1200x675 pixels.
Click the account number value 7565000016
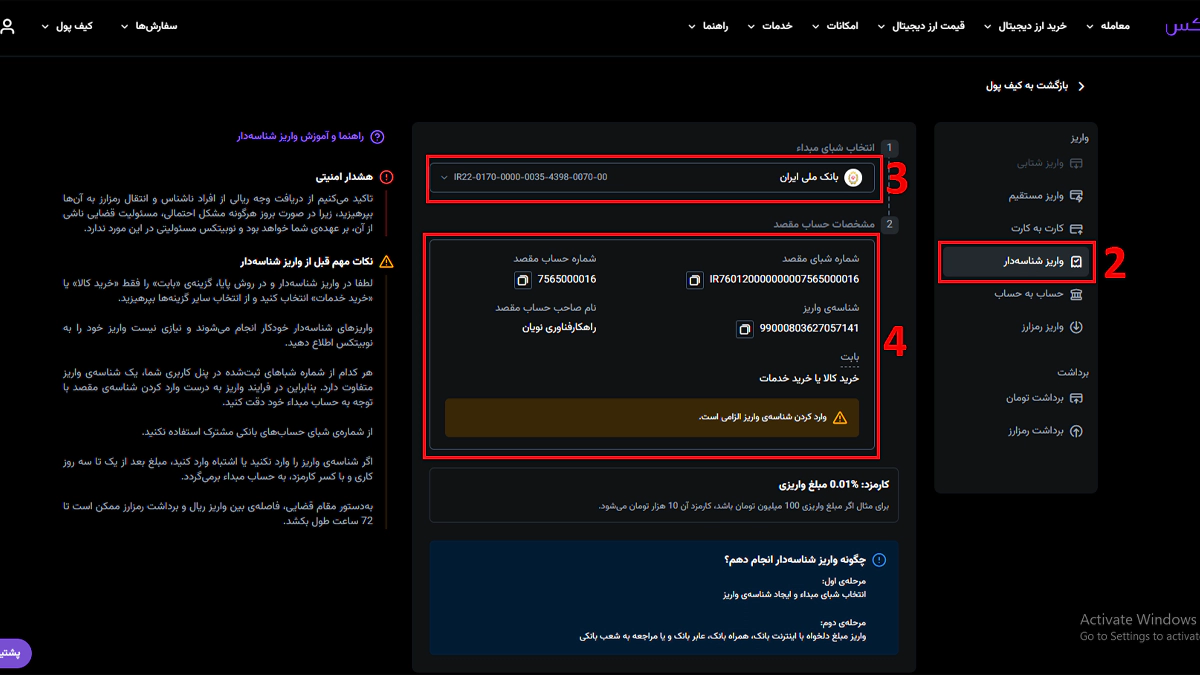pos(567,280)
